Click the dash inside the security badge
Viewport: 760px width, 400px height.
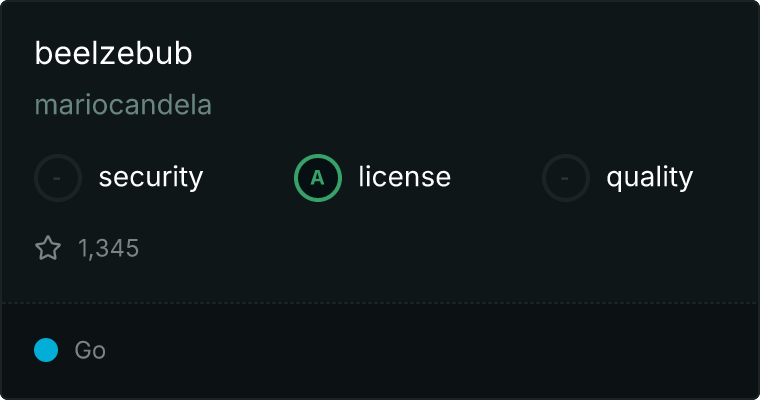(x=57, y=178)
